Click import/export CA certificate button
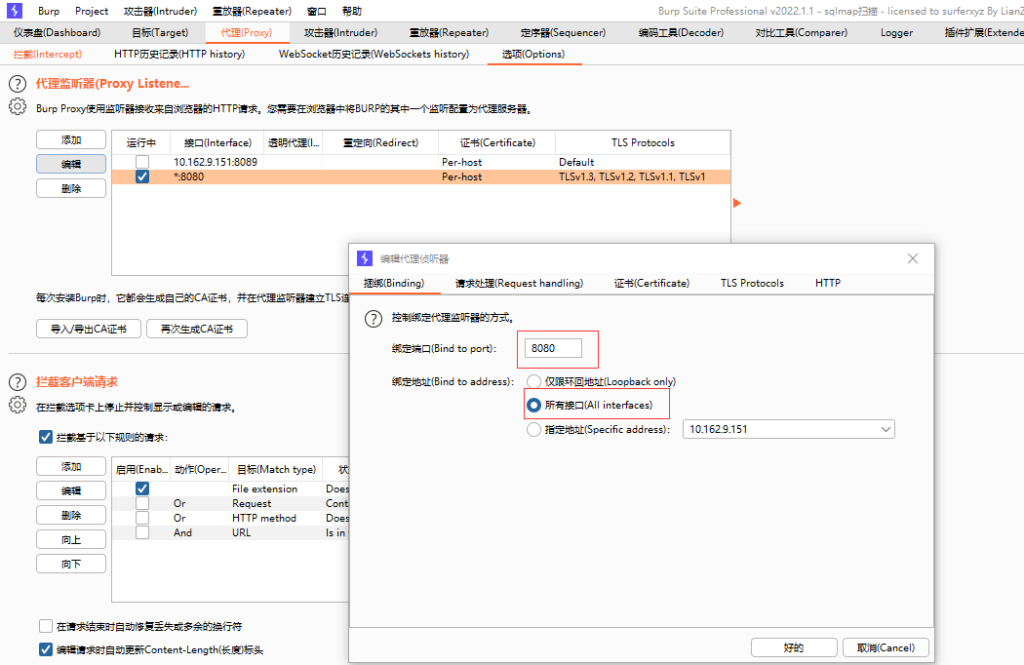Image resolution: width=1024 pixels, height=665 pixels. [89, 329]
